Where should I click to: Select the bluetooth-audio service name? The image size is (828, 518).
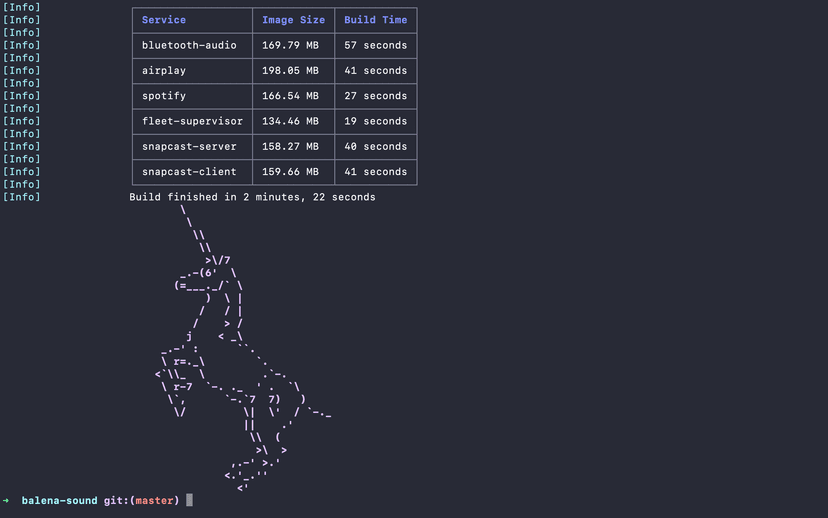[x=189, y=45]
